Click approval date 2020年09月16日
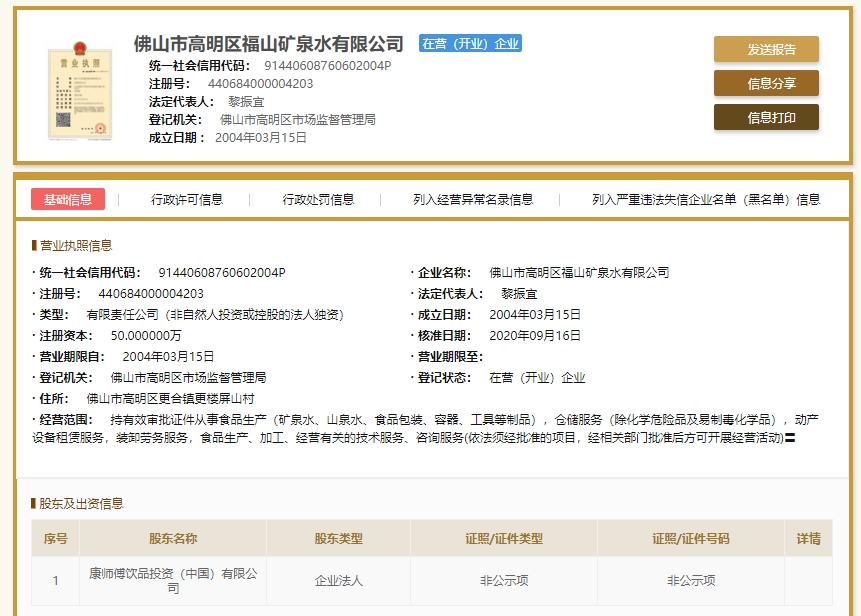This screenshot has width=861, height=616. click(535, 335)
